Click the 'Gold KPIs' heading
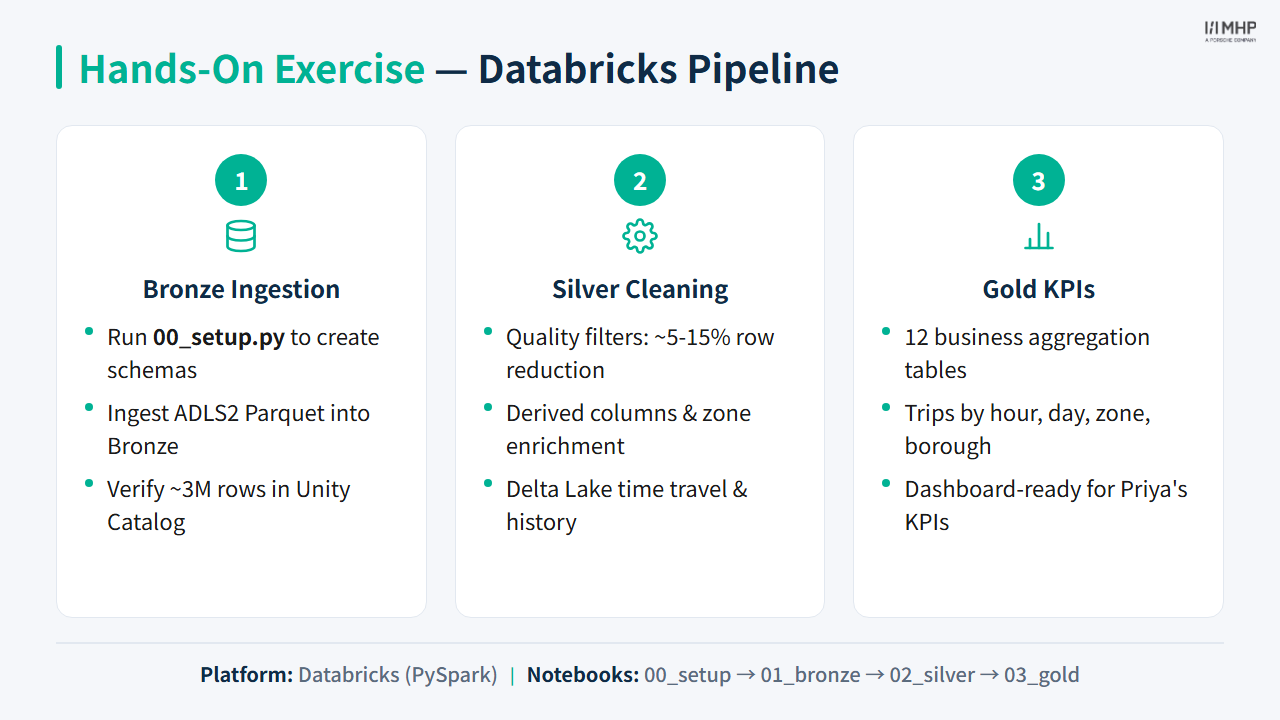This screenshot has height=720, width=1280. [x=1039, y=290]
